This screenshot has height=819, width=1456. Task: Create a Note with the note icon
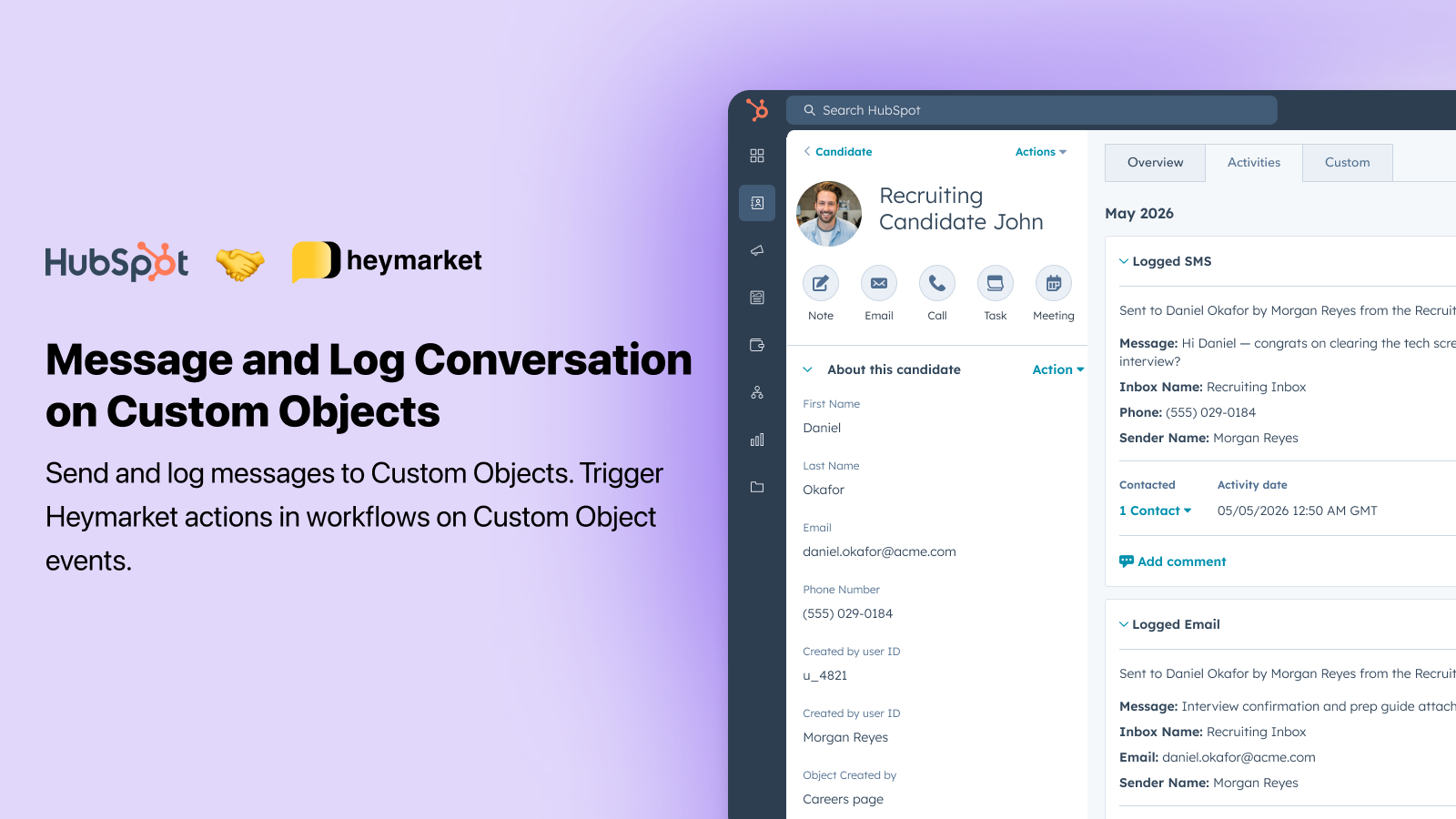point(821,283)
